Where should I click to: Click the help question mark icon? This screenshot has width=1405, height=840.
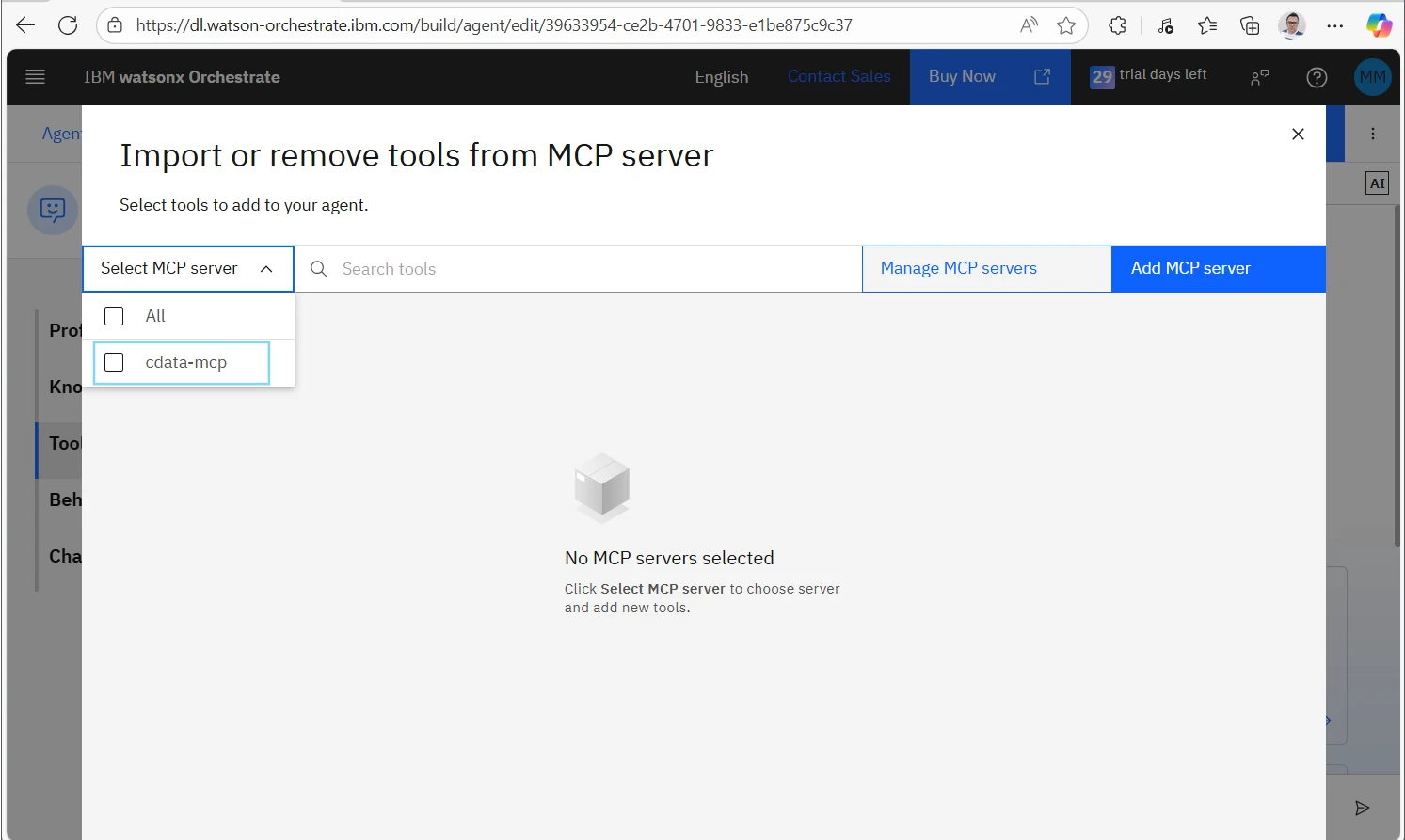tap(1317, 77)
